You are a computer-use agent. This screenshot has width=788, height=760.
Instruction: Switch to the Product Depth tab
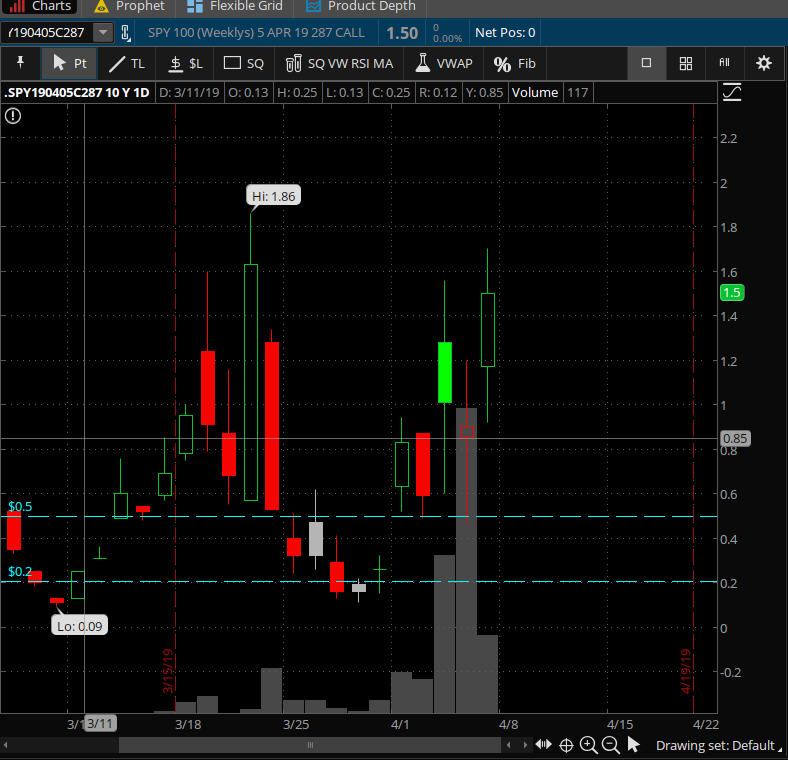click(x=361, y=7)
